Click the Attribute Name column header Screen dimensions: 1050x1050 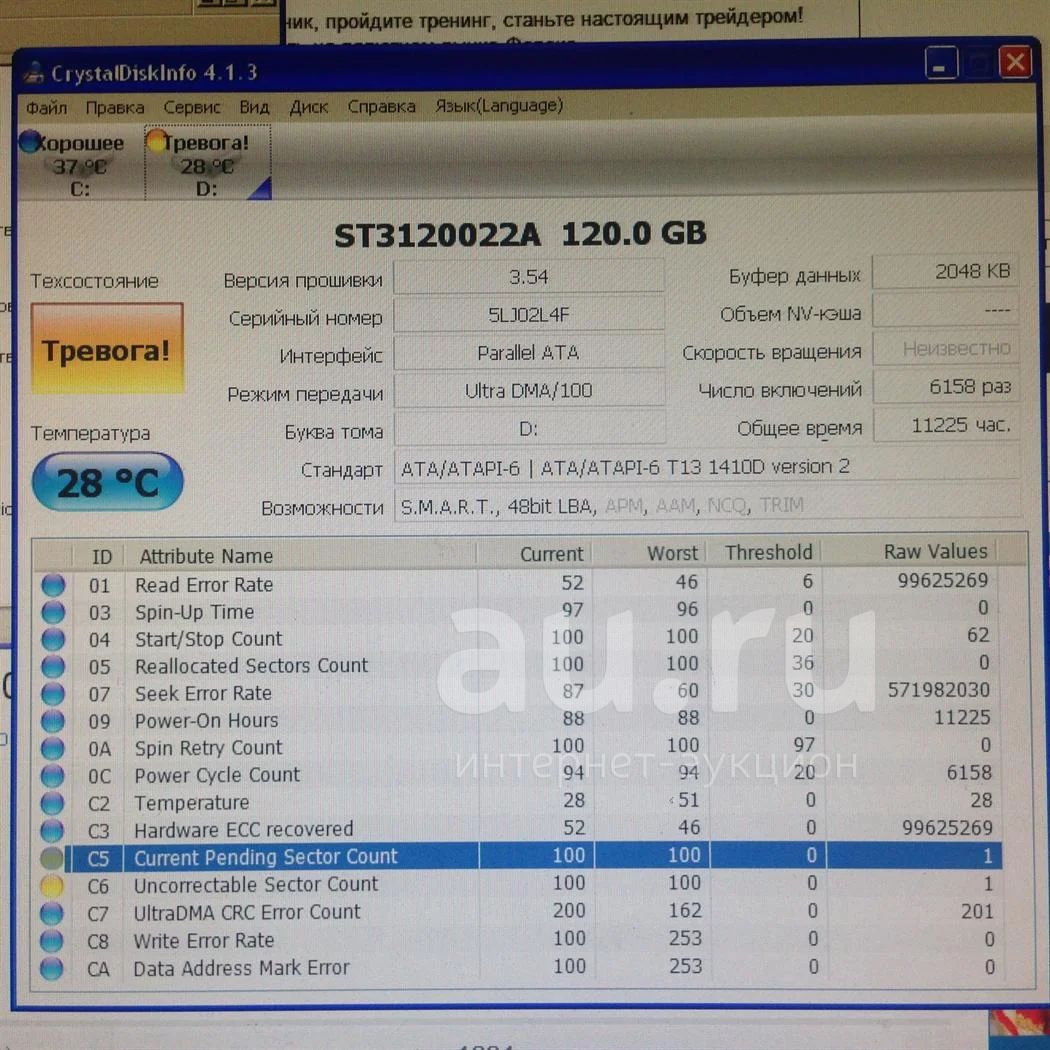[300, 555]
